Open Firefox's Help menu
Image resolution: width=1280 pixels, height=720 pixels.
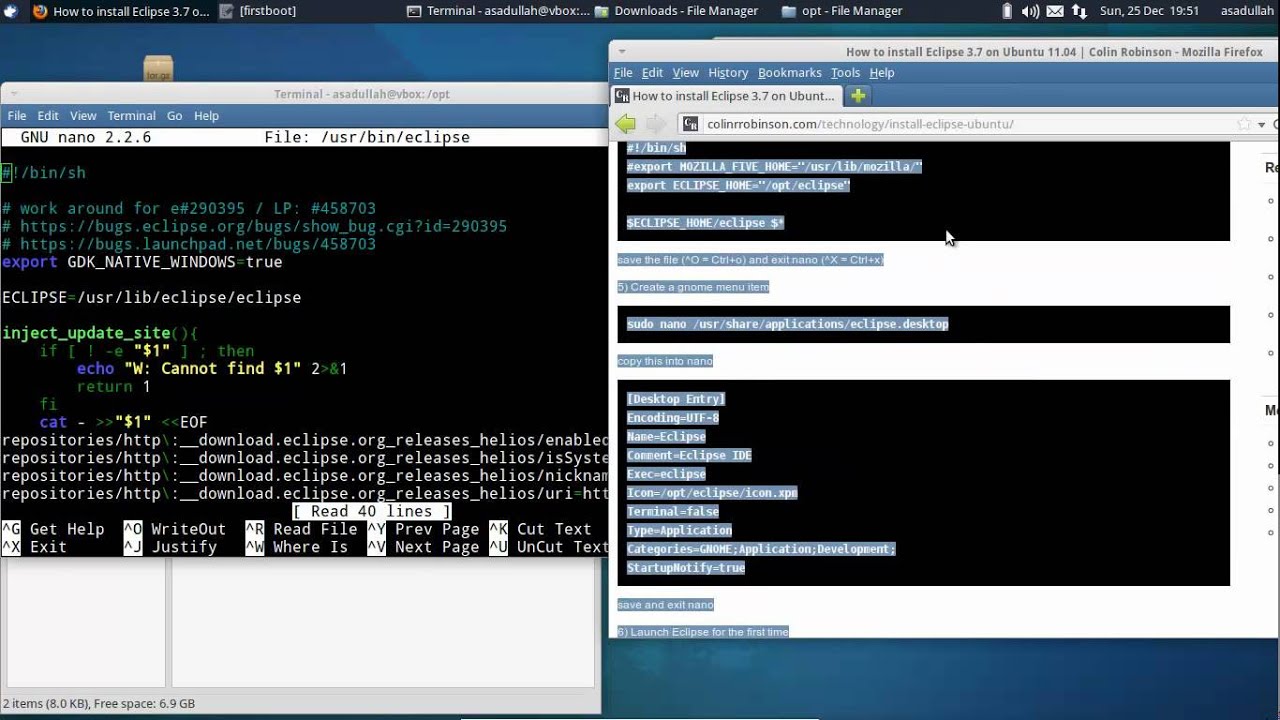(x=881, y=73)
